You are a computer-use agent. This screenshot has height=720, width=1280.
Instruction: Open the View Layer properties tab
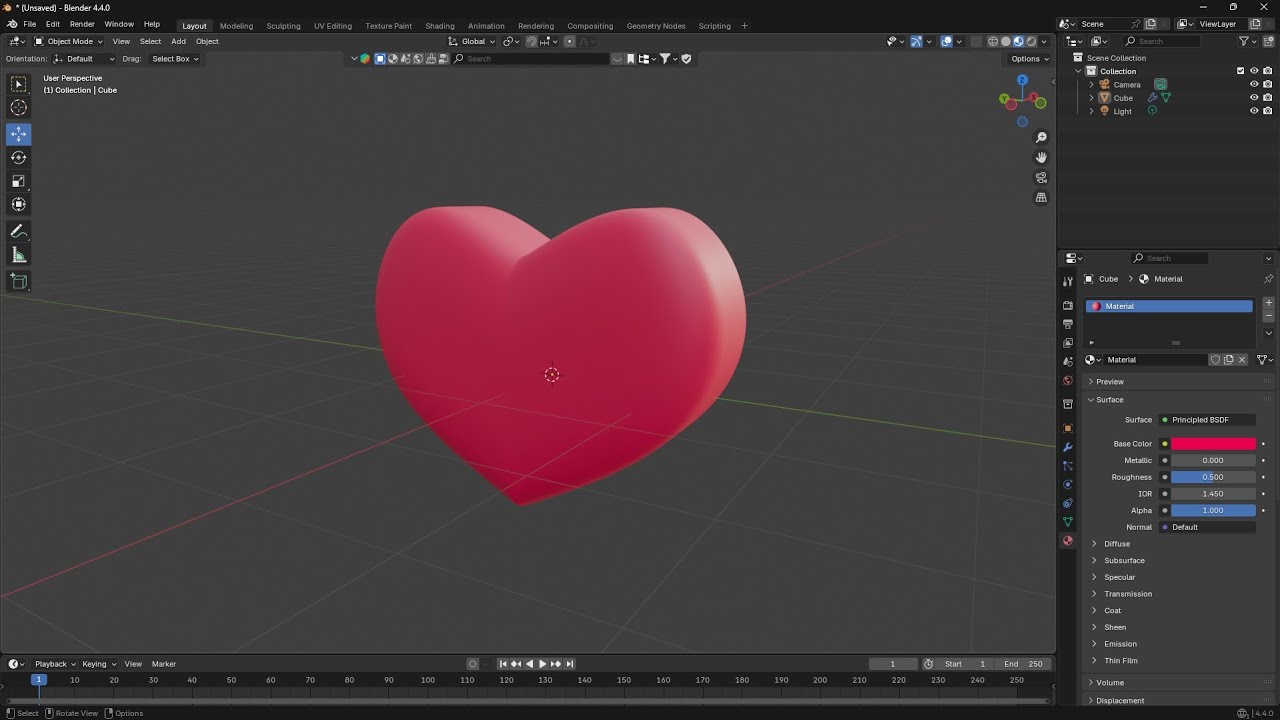tap(1068, 343)
